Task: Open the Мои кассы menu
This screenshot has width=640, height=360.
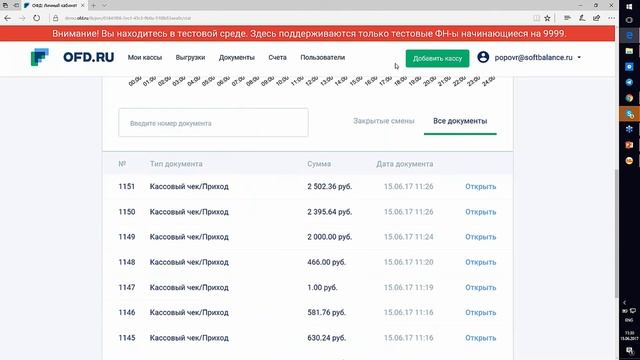Action: [x=144, y=58]
